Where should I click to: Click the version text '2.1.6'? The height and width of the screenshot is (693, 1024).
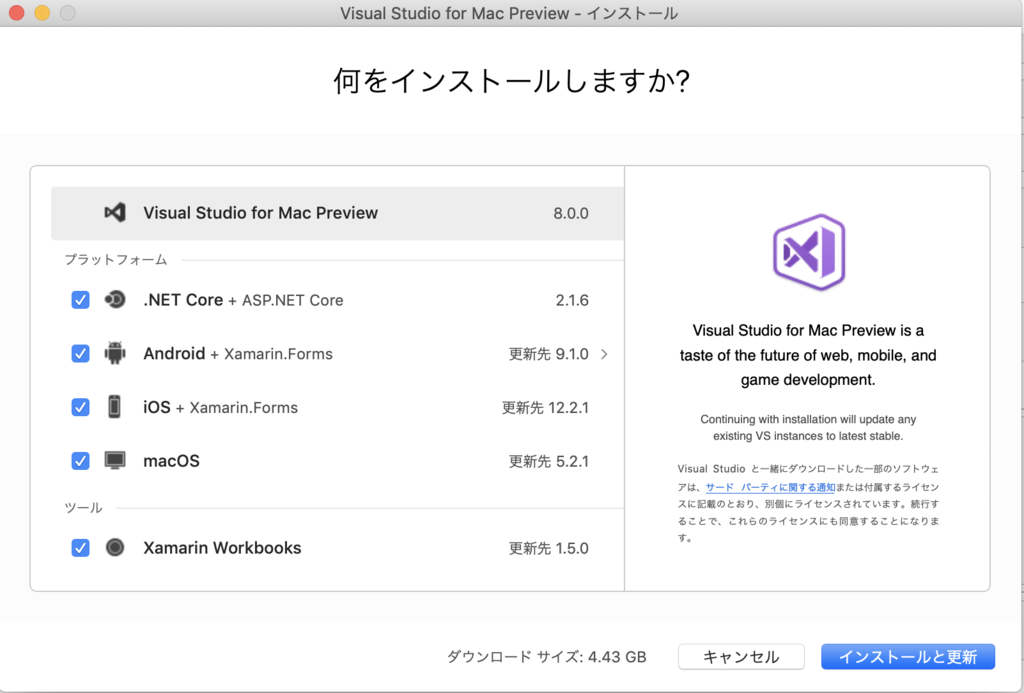coord(572,300)
